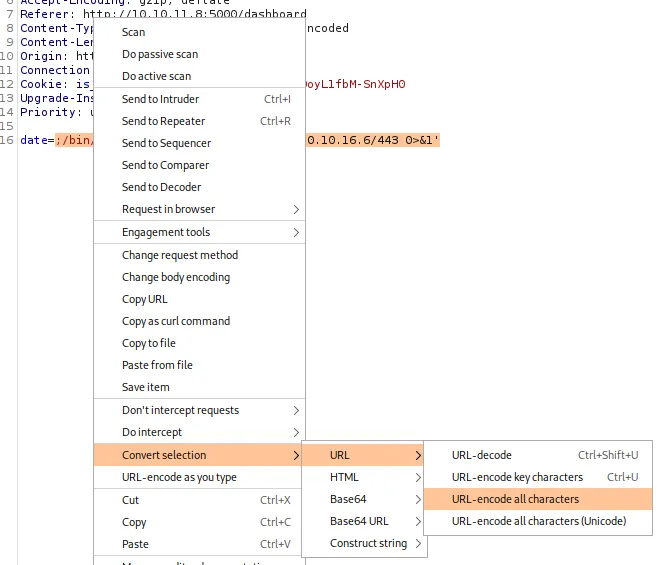Send request to Intruder

point(199,99)
